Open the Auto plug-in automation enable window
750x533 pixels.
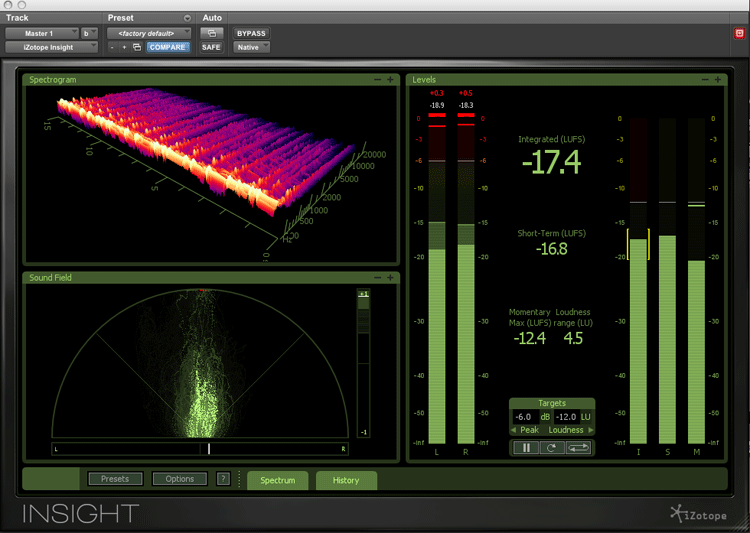tap(211, 33)
